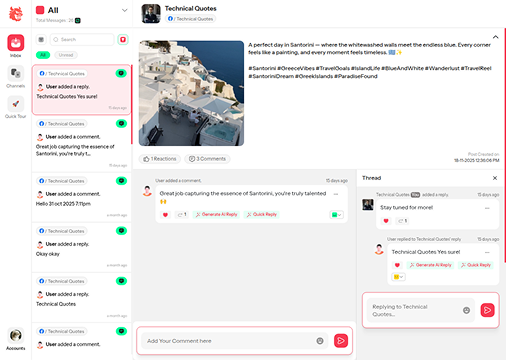Open the Channels section in sidebar
Viewport: 506px width, 360px height.
(x=16, y=76)
